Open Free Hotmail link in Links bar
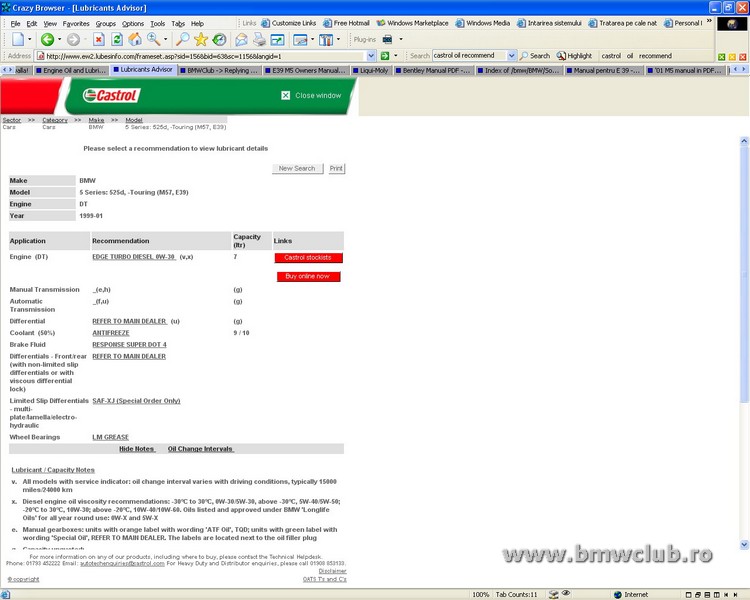The image size is (750, 600). tap(346, 23)
